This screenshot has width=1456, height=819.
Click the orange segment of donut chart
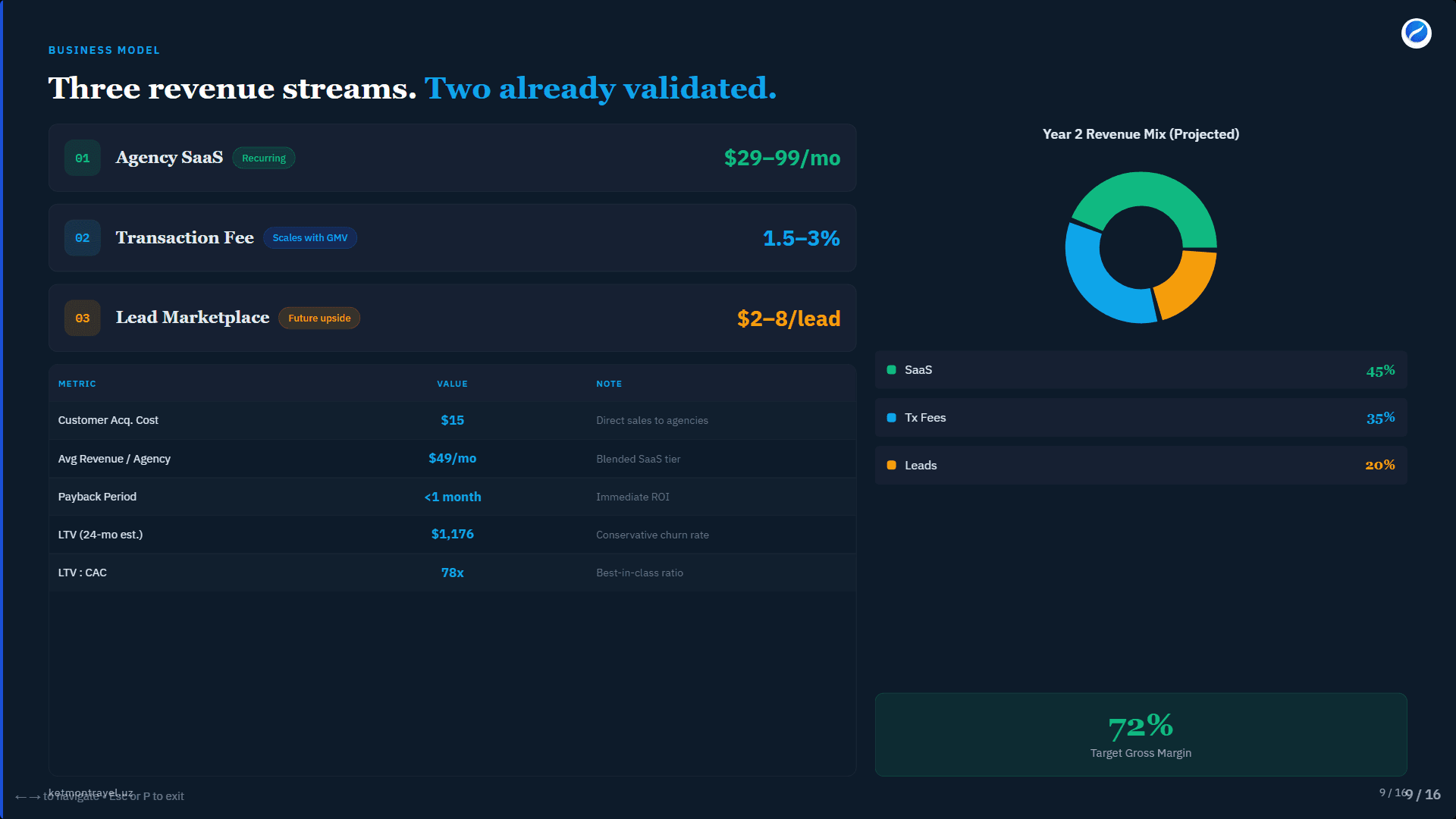pyautogui.click(x=1187, y=284)
